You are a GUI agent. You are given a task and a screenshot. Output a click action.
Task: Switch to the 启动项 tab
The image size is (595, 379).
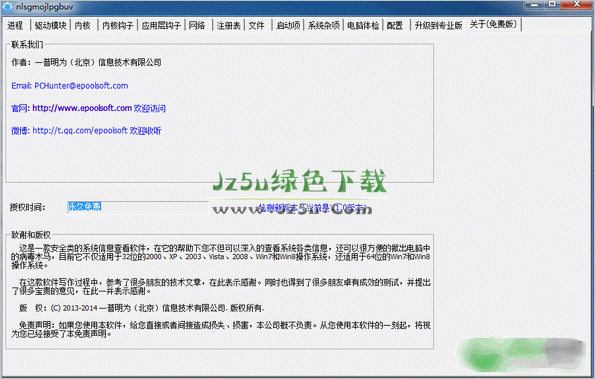[288, 25]
